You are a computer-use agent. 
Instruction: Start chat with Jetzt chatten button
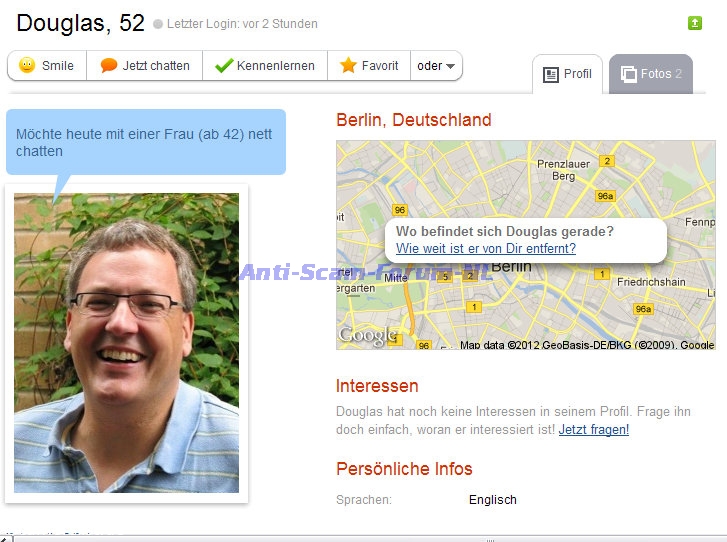click(145, 65)
